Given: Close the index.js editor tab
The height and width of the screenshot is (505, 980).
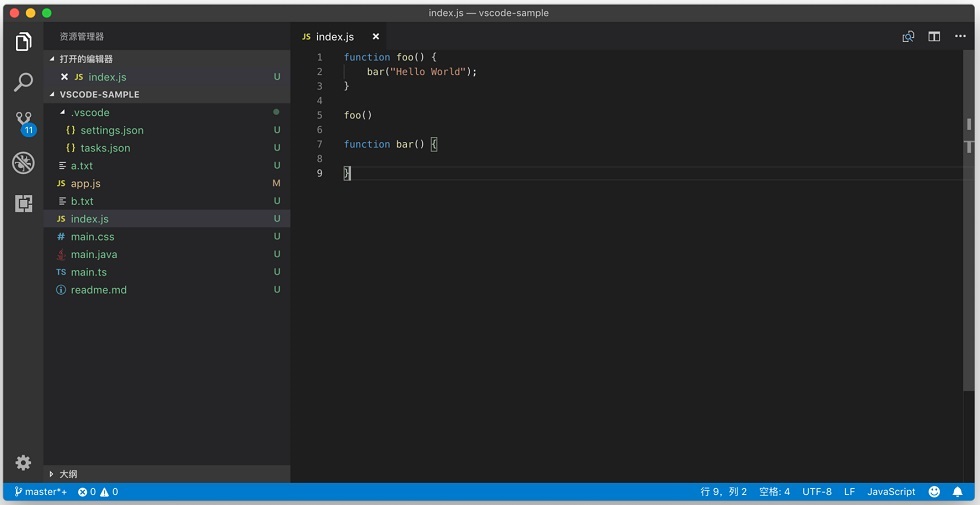Looking at the screenshot, I should pos(376,37).
